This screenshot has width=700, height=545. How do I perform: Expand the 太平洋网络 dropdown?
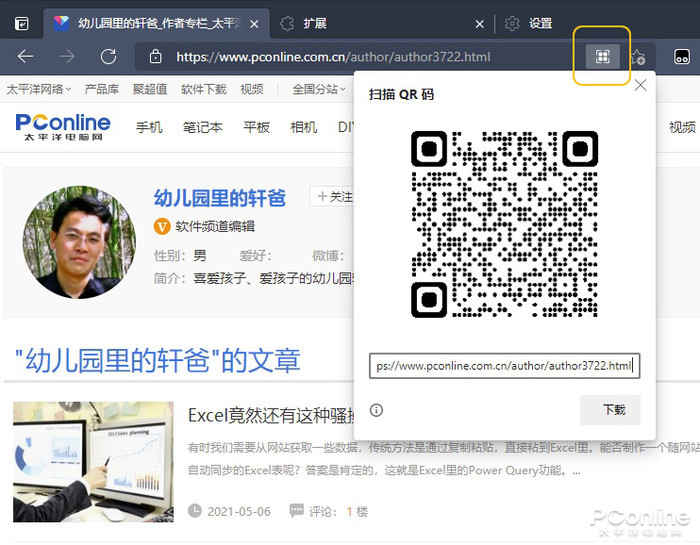[38, 89]
